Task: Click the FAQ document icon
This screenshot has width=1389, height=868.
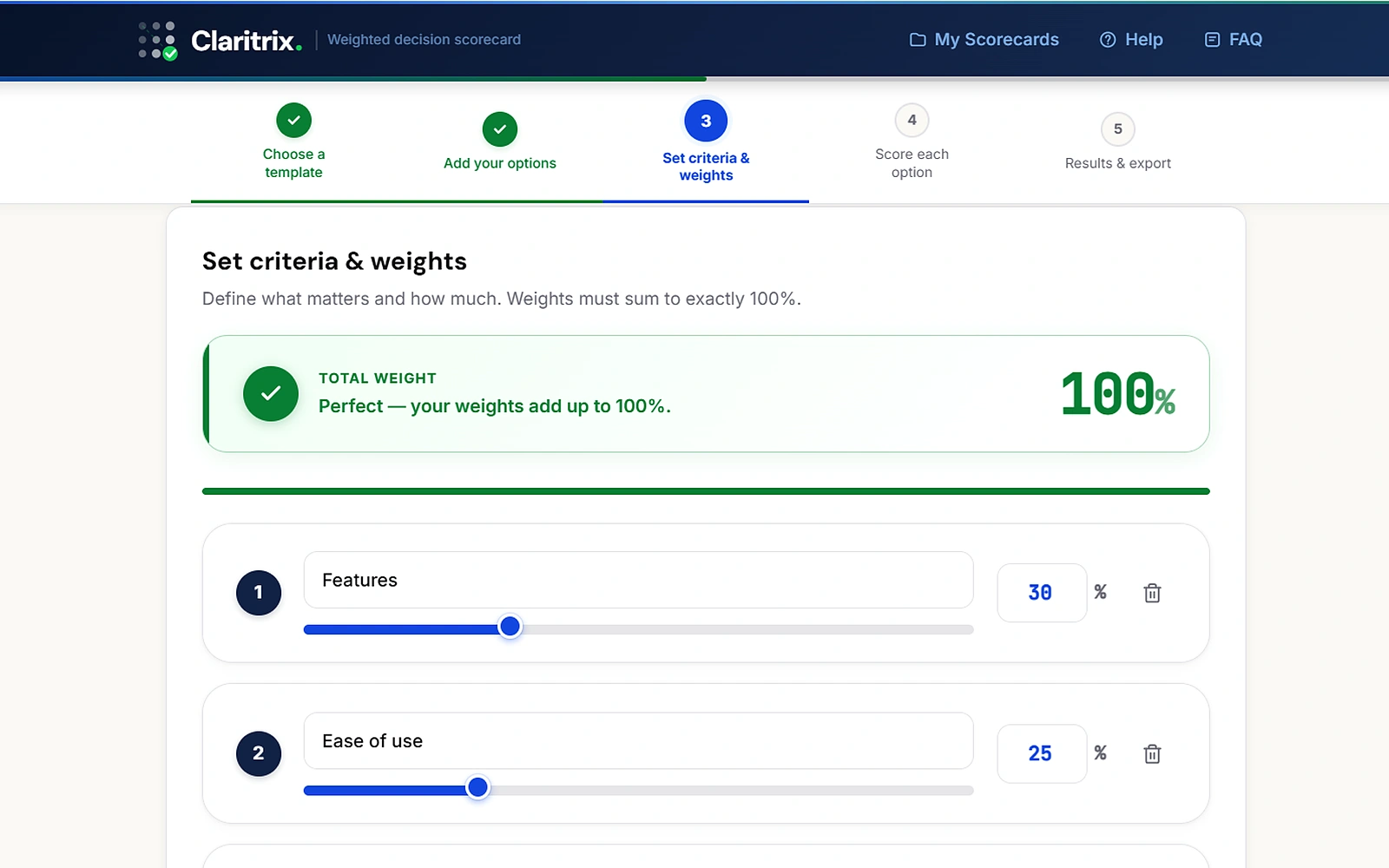Action: (x=1213, y=40)
